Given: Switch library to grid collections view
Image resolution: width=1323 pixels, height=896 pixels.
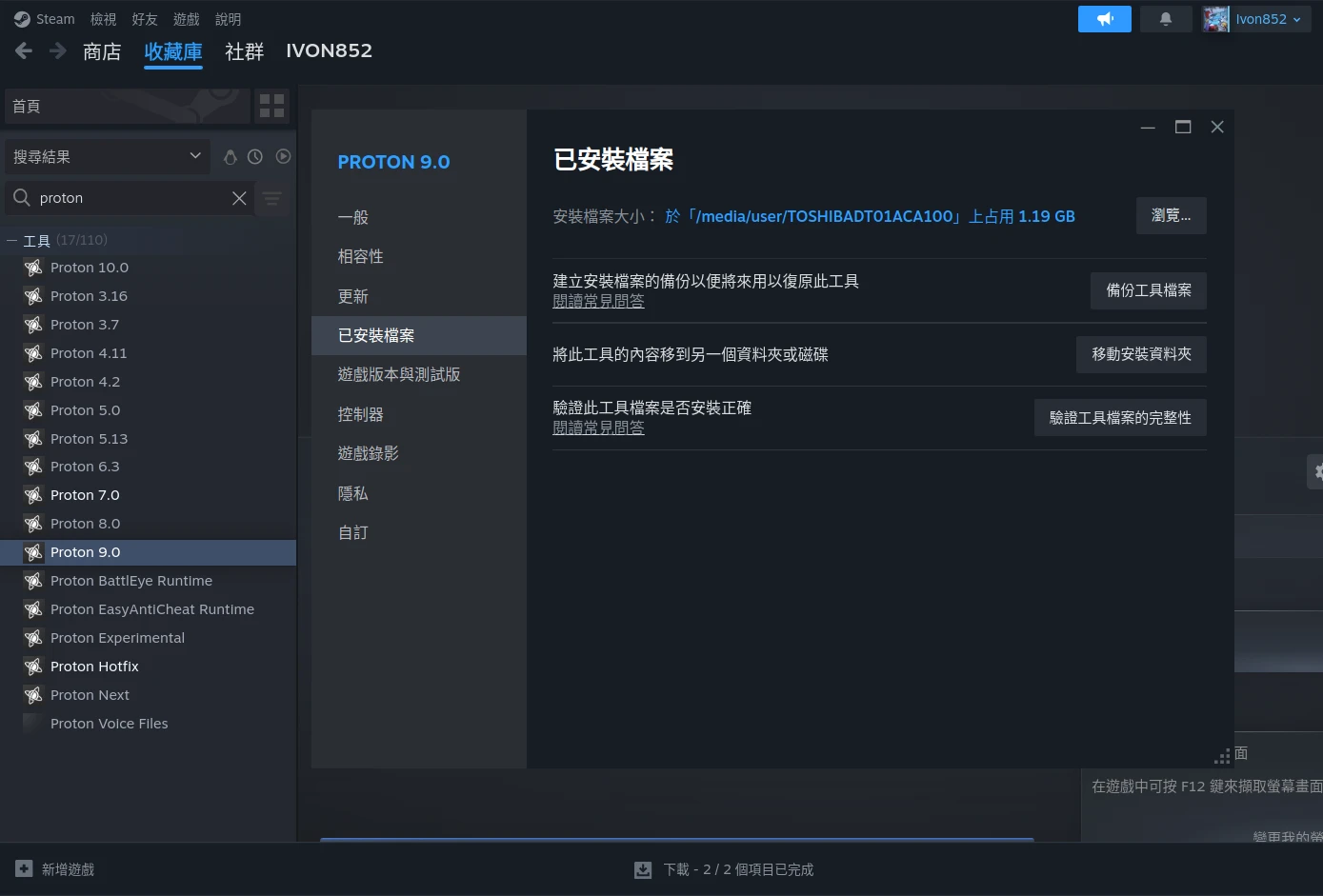Looking at the screenshot, I should click(272, 106).
